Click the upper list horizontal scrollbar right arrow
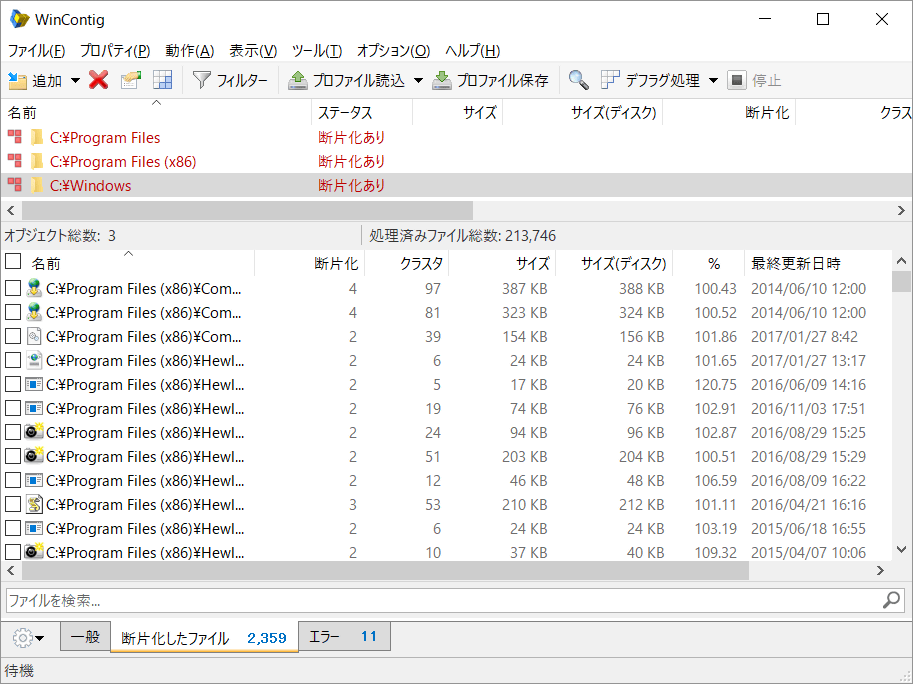 pyautogui.click(x=901, y=210)
